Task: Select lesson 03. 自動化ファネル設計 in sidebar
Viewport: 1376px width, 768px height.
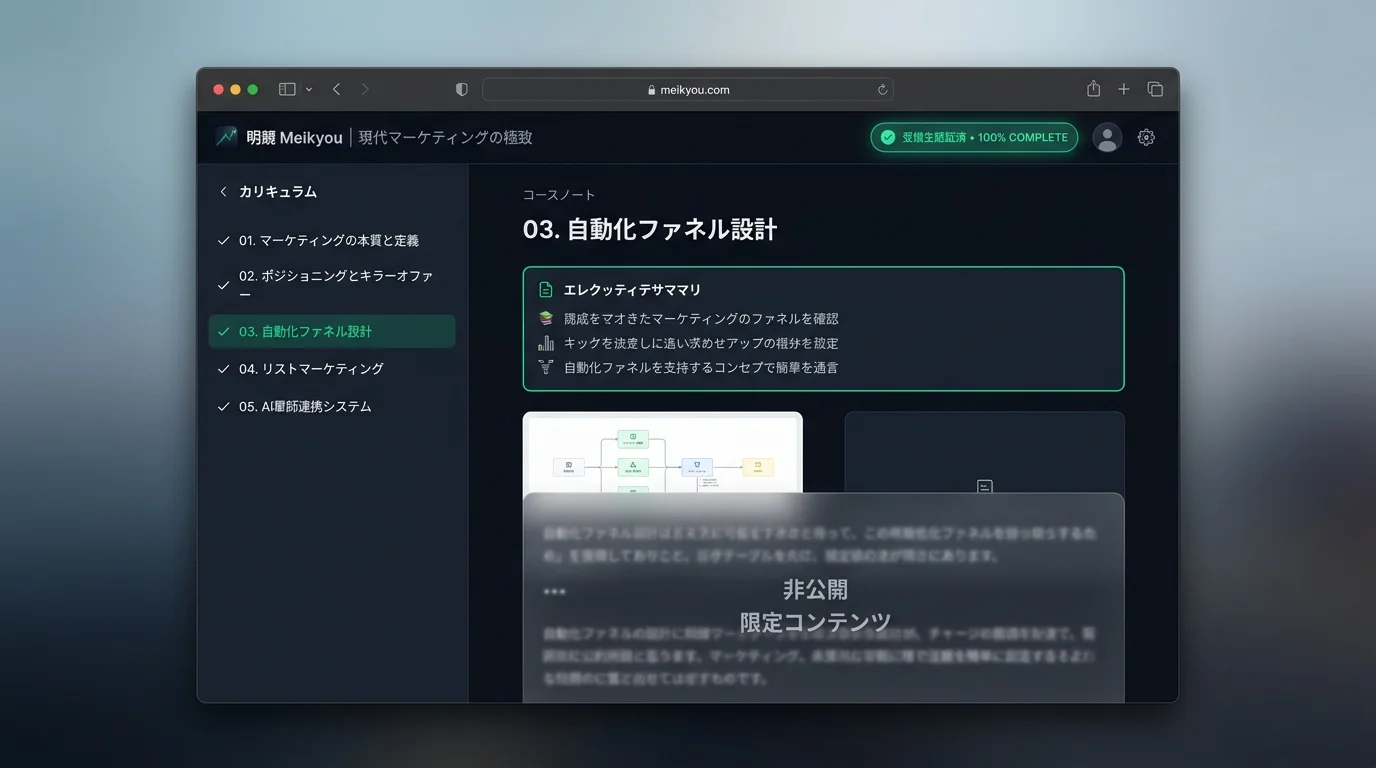Action: tap(332, 331)
